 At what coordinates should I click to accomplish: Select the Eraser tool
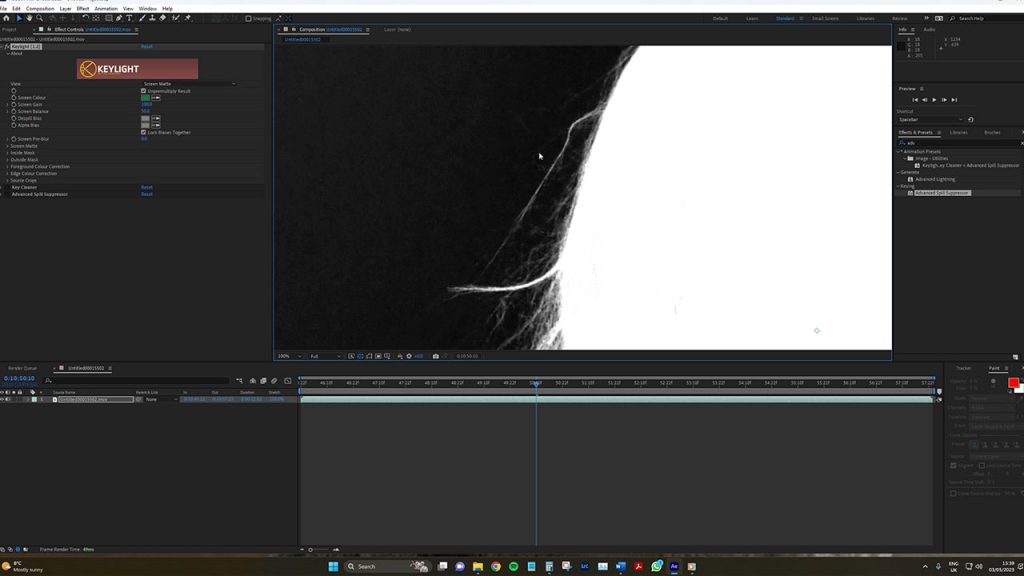[x=163, y=18]
